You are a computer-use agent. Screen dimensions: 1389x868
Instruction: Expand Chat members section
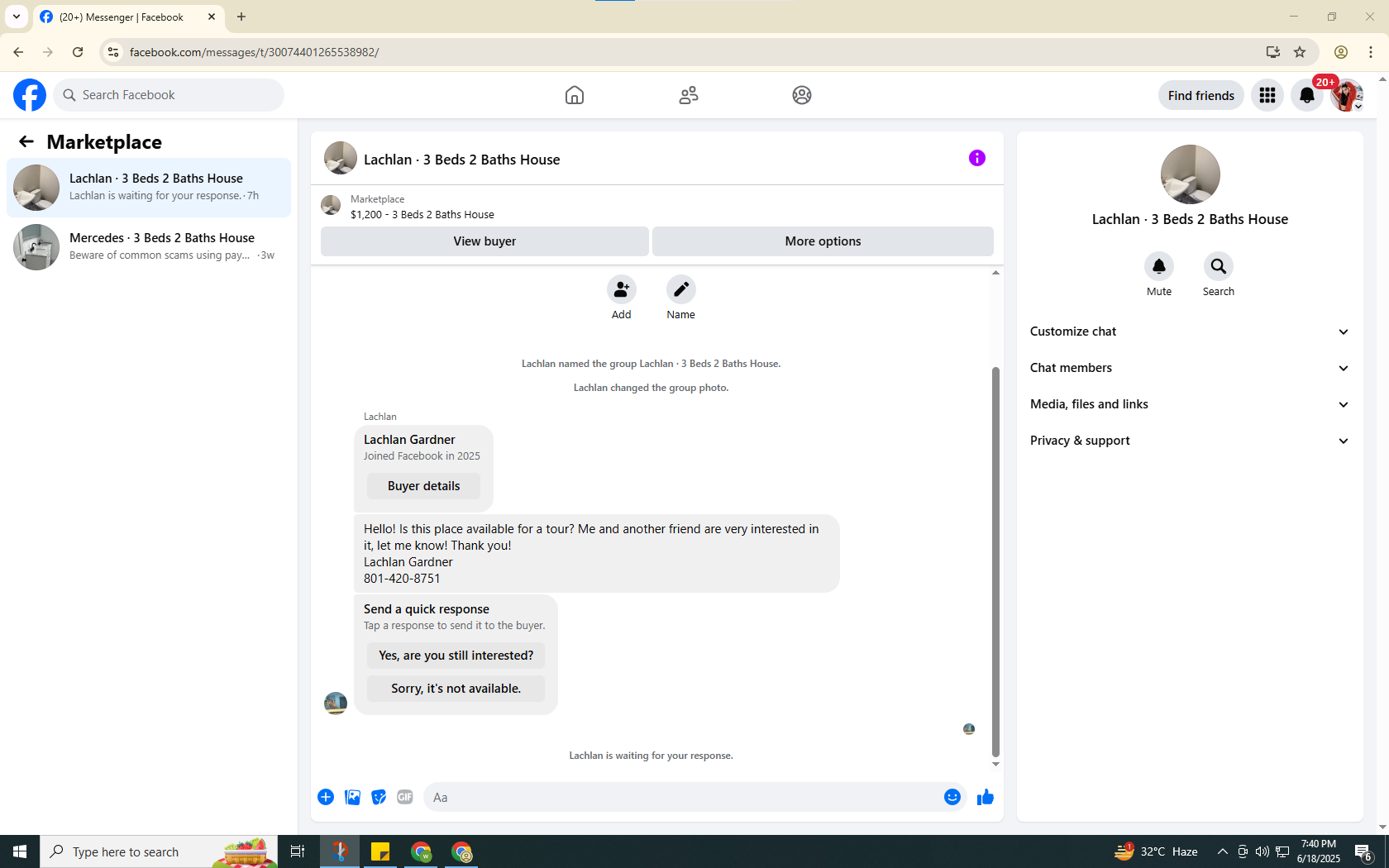tap(1190, 368)
